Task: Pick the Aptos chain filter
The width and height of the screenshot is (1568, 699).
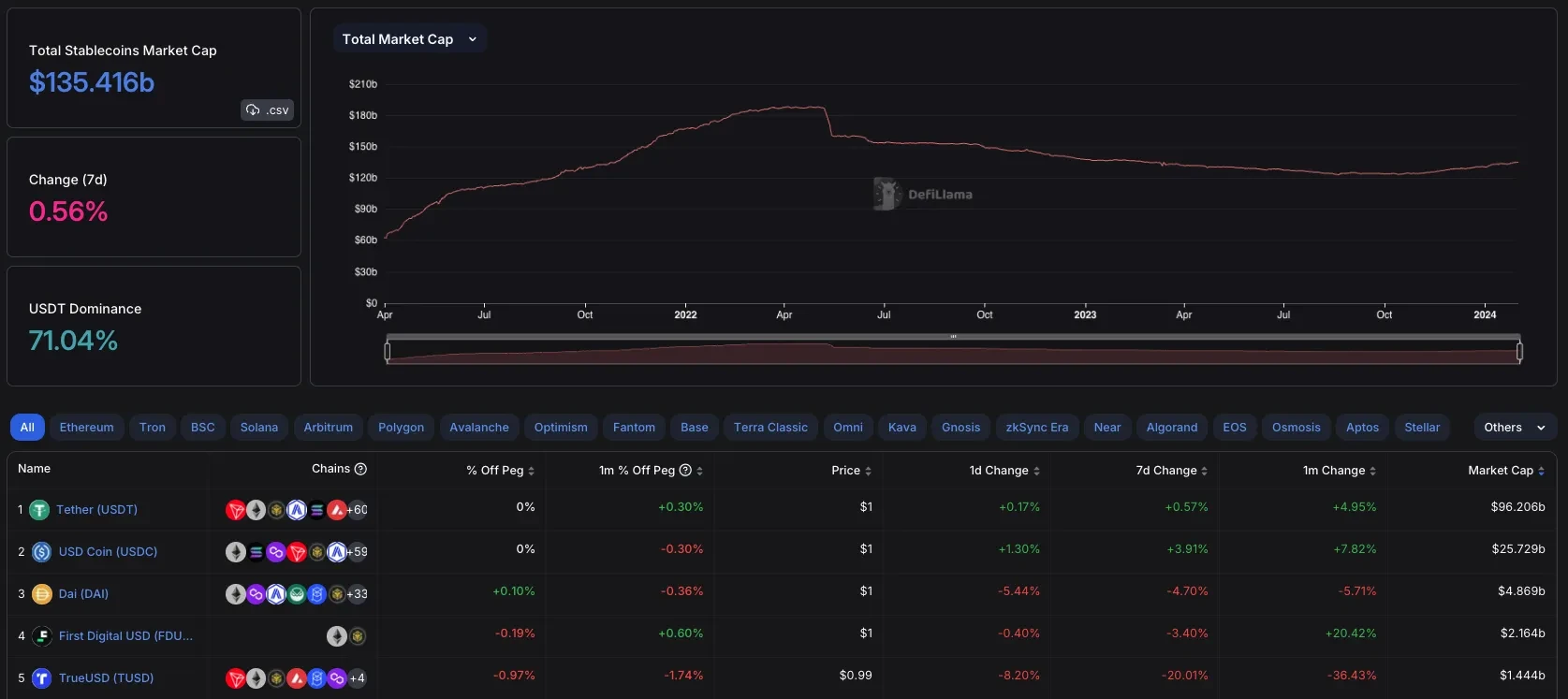Action: click(x=1362, y=428)
